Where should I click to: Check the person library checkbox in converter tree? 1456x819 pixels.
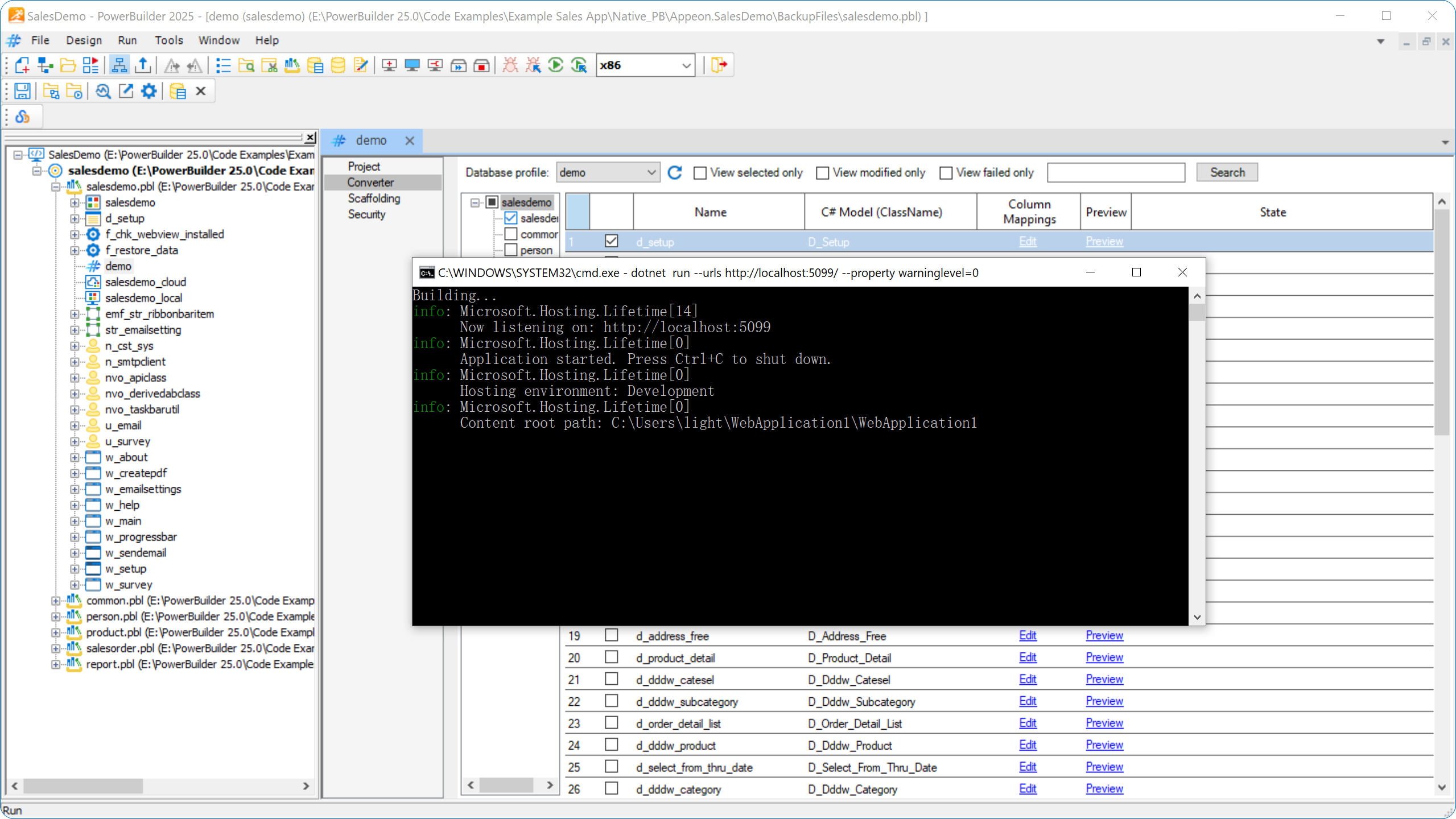(511, 250)
